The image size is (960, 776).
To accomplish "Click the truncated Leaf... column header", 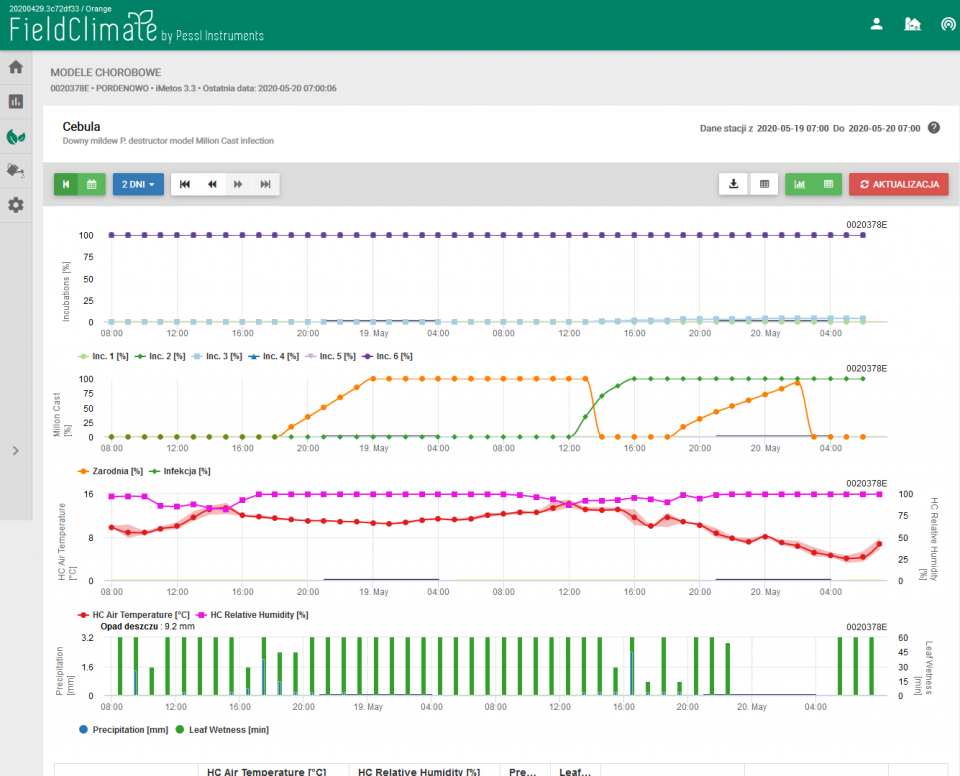I will pos(575,772).
